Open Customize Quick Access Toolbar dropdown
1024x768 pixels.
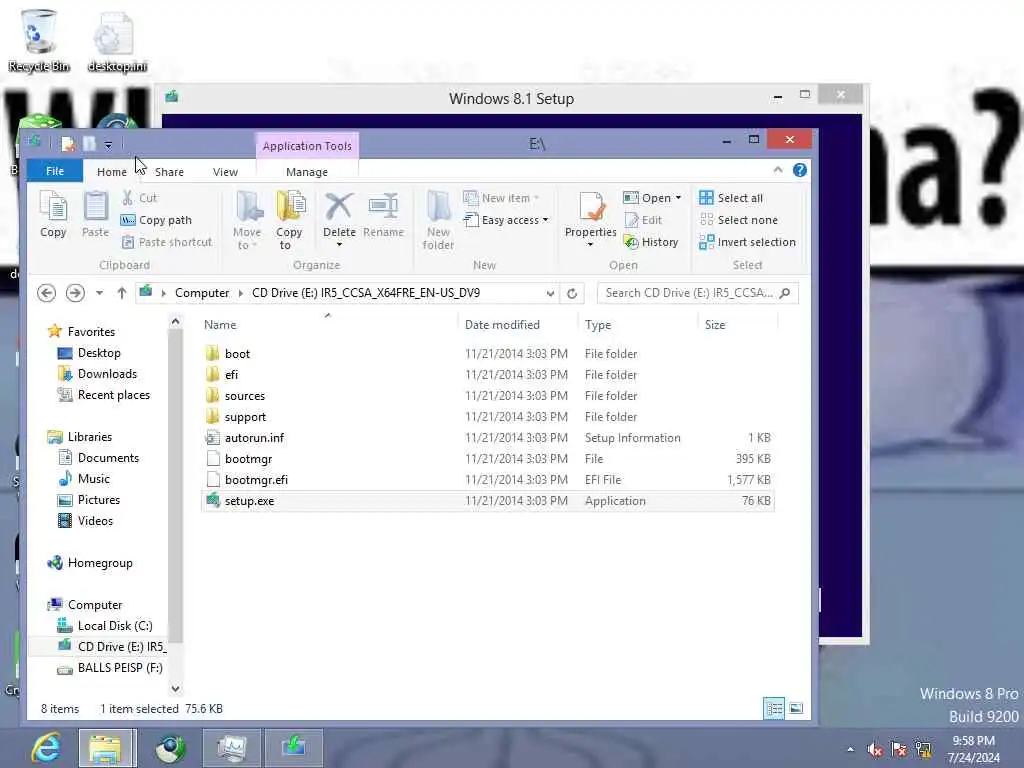click(x=108, y=144)
